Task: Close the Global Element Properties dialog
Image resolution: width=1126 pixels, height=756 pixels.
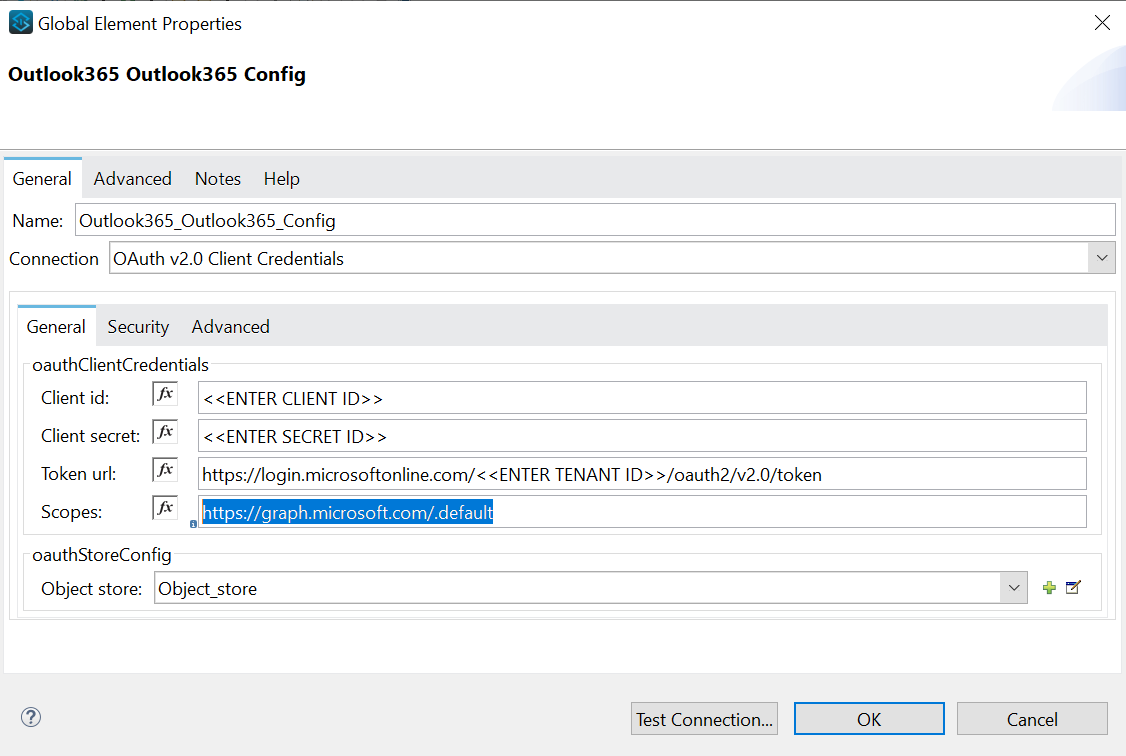Action: coord(1102,22)
